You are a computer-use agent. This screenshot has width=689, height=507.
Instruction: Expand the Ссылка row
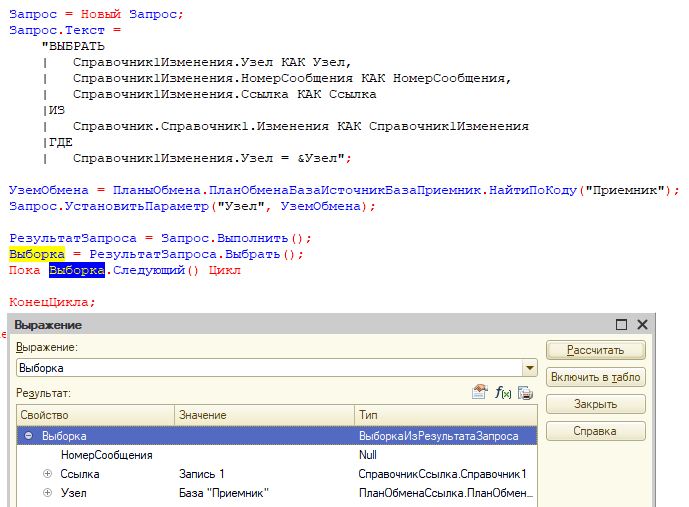47,474
